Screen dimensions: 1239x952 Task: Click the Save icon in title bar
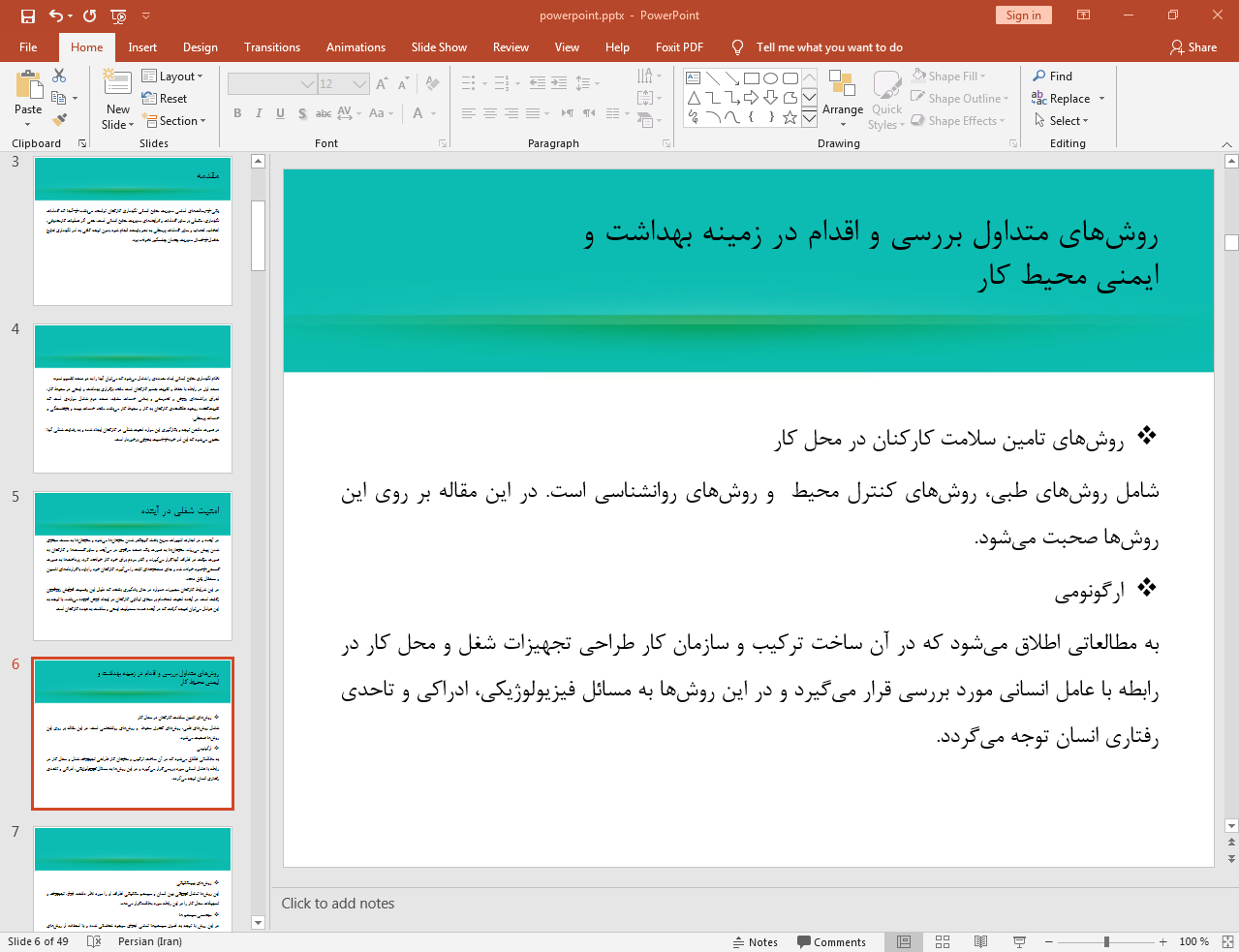point(27,15)
